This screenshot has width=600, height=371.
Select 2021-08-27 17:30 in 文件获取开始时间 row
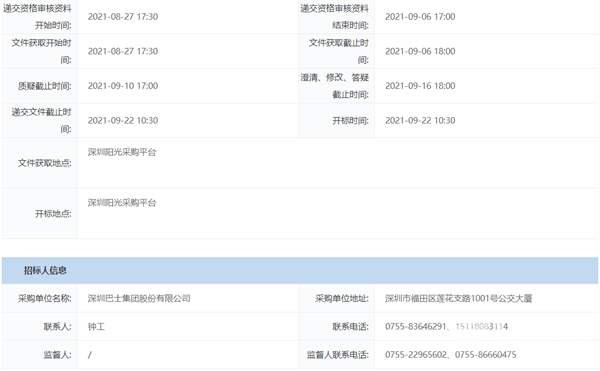(x=123, y=51)
